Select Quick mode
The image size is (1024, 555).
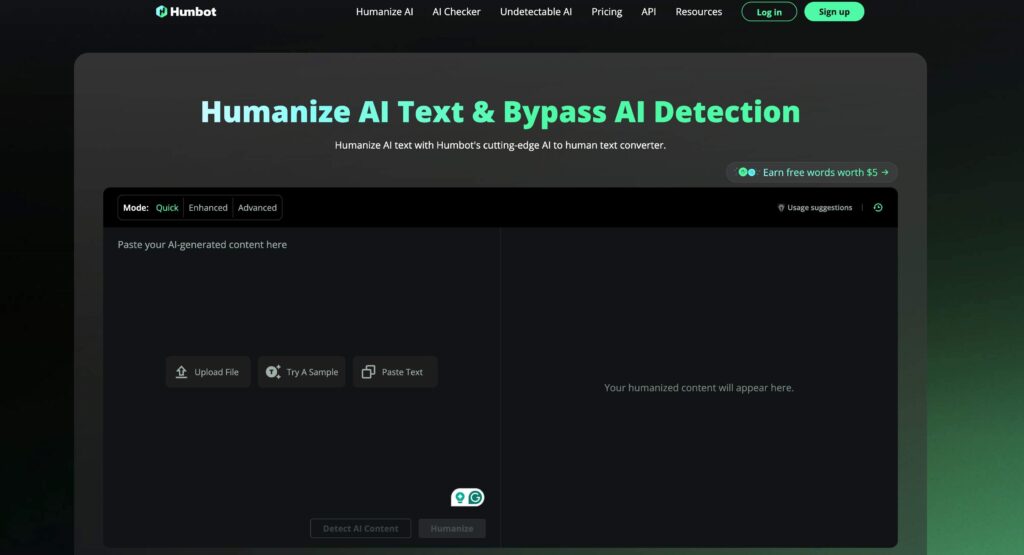click(x=167, y=208)
